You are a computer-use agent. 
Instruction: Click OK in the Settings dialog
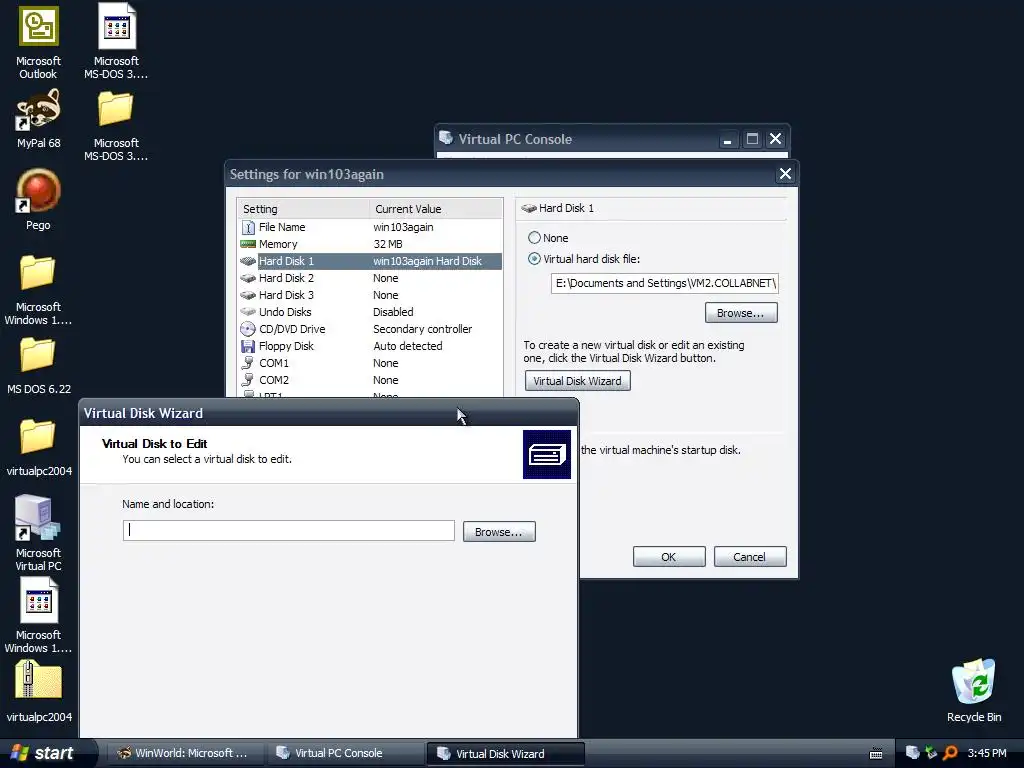[669, 557]
